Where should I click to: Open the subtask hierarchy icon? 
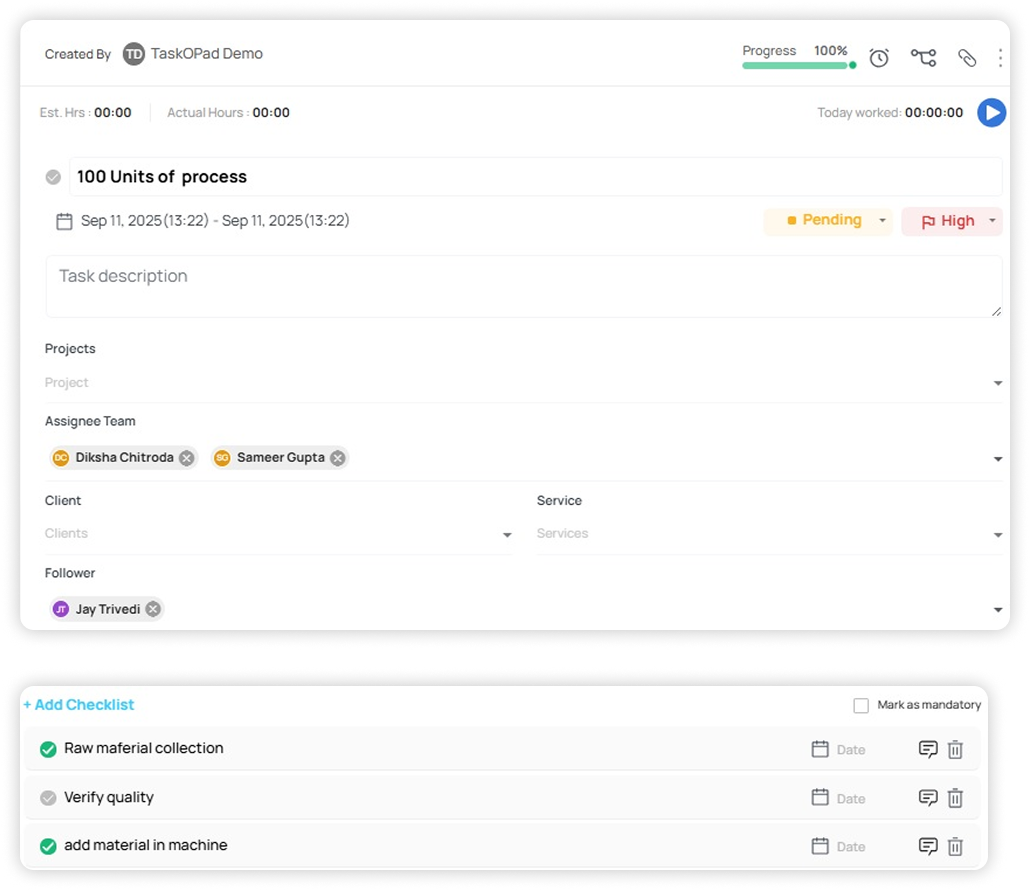tap(923, 58)
